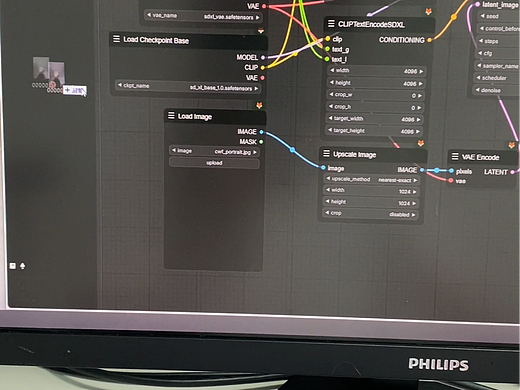520x390 pixels.
Task: Select the vae input port on VAE Encode
Action: coord(451,181)
